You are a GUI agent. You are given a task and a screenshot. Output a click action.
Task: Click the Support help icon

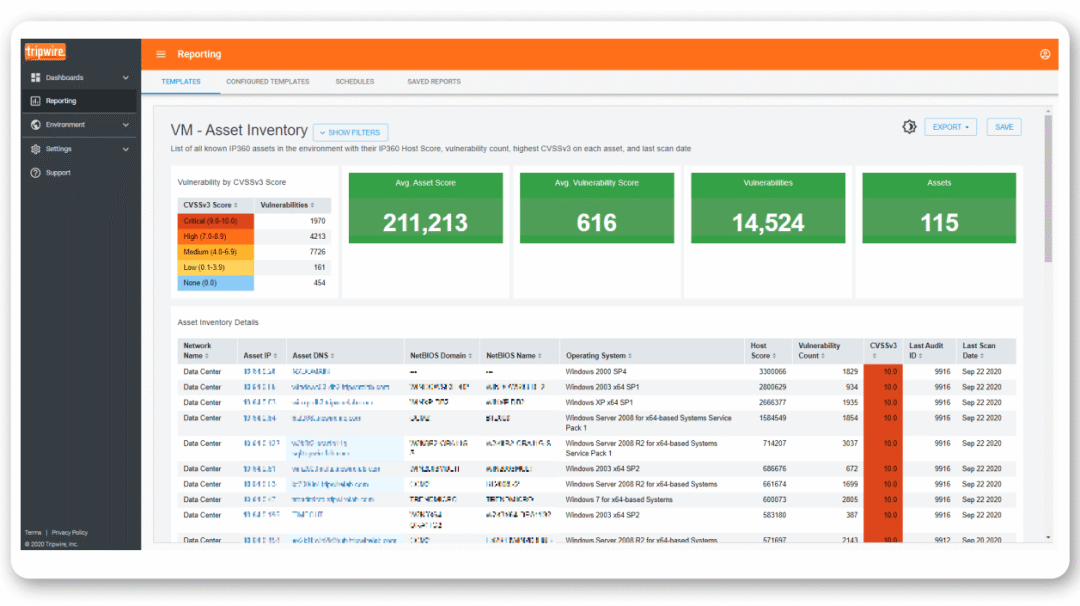[36, 173]
